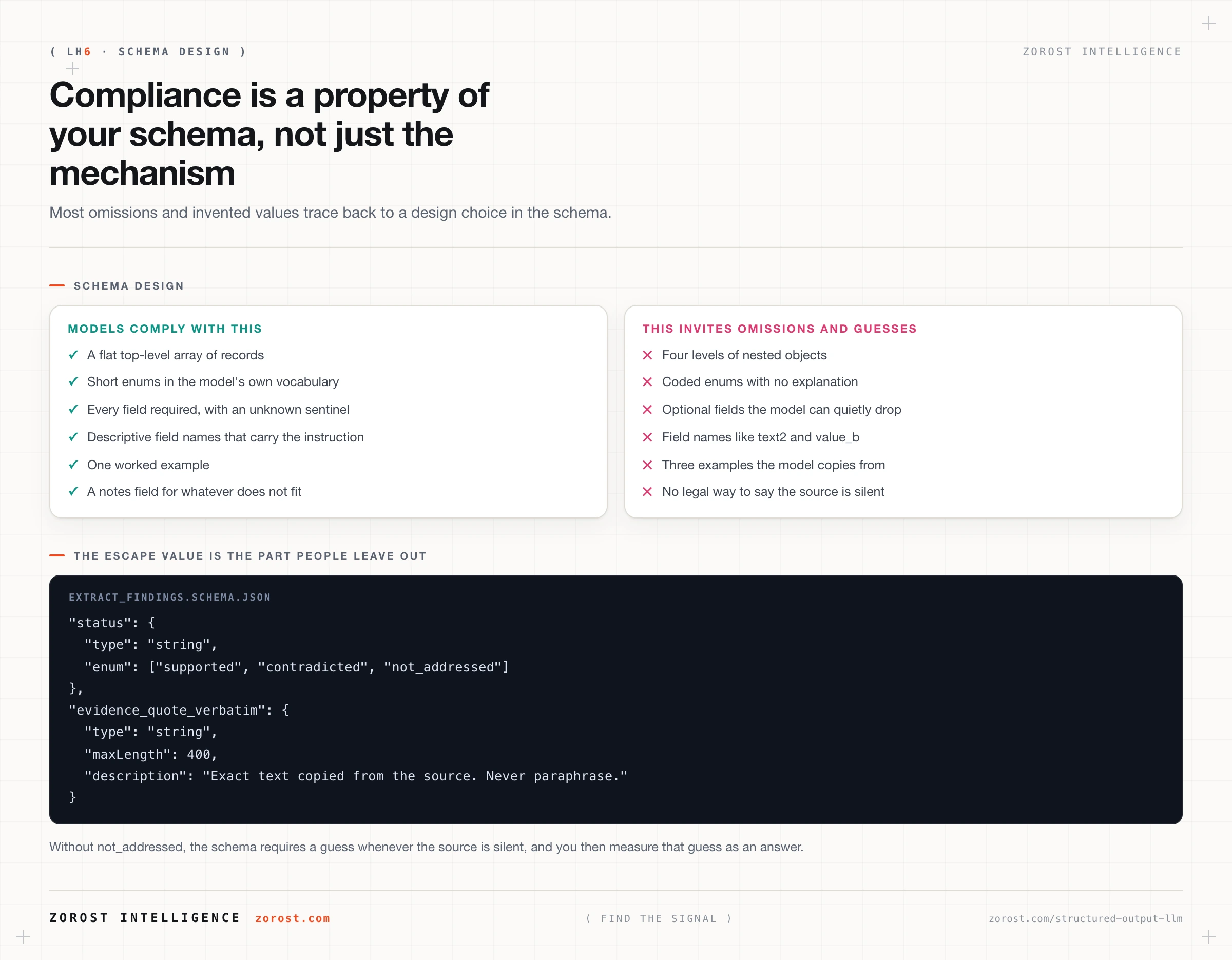
Task: Open the zorost.com/structured-output-llm link
Action: click(x=1085, y=918)
